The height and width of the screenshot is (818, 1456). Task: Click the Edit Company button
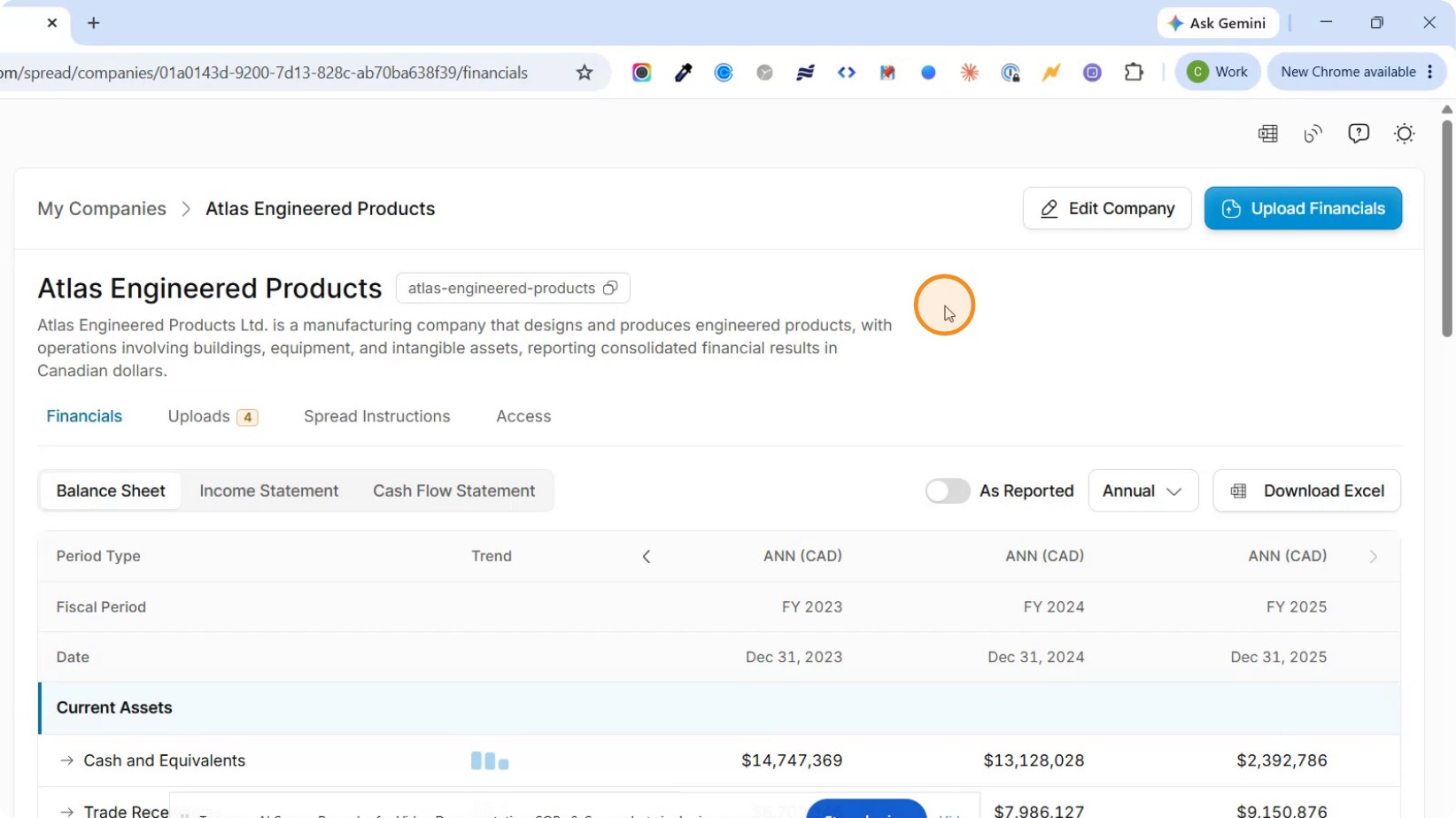[x=1107, y=208]
